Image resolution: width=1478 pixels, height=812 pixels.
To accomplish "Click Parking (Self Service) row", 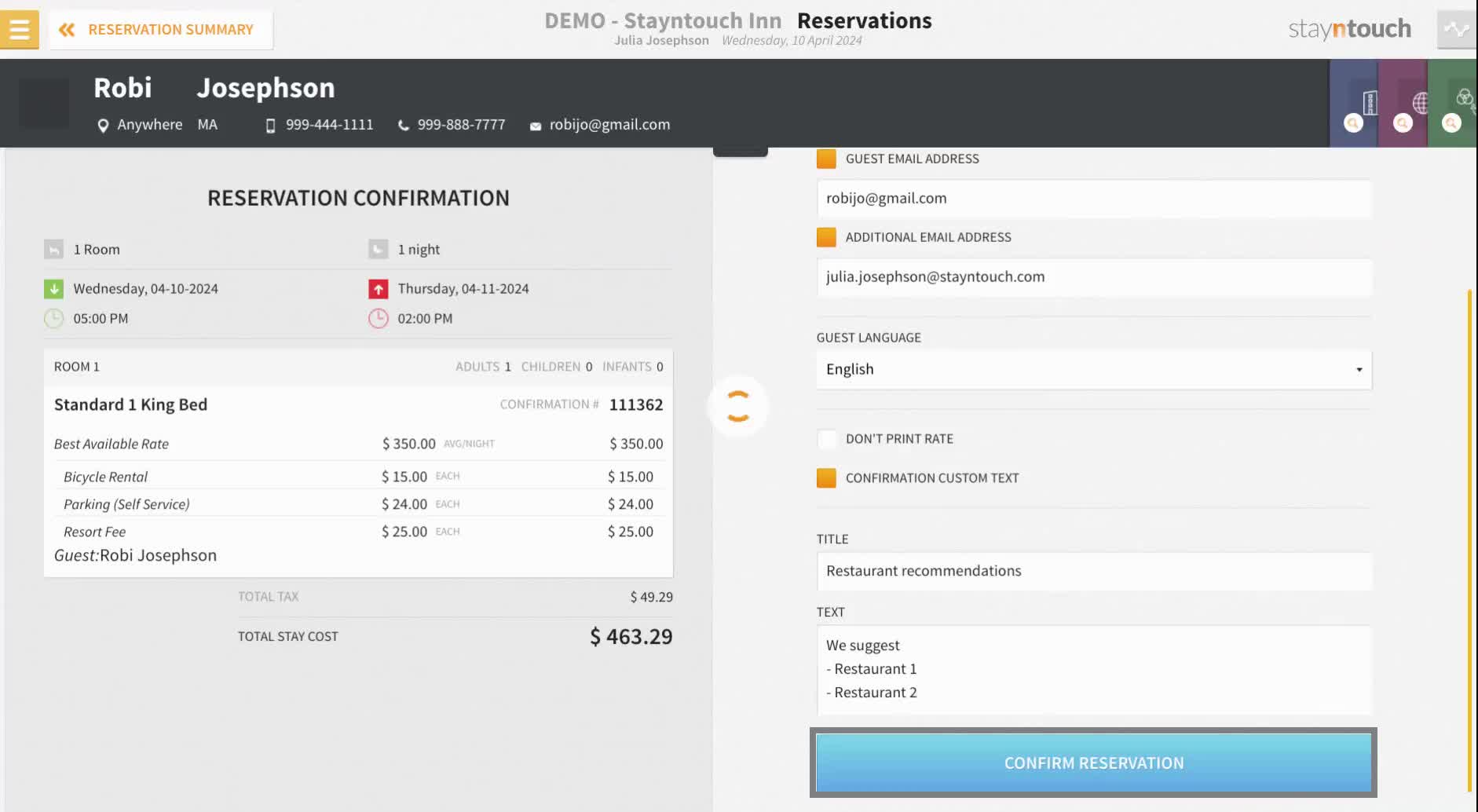I will click(x=358, y=504).
